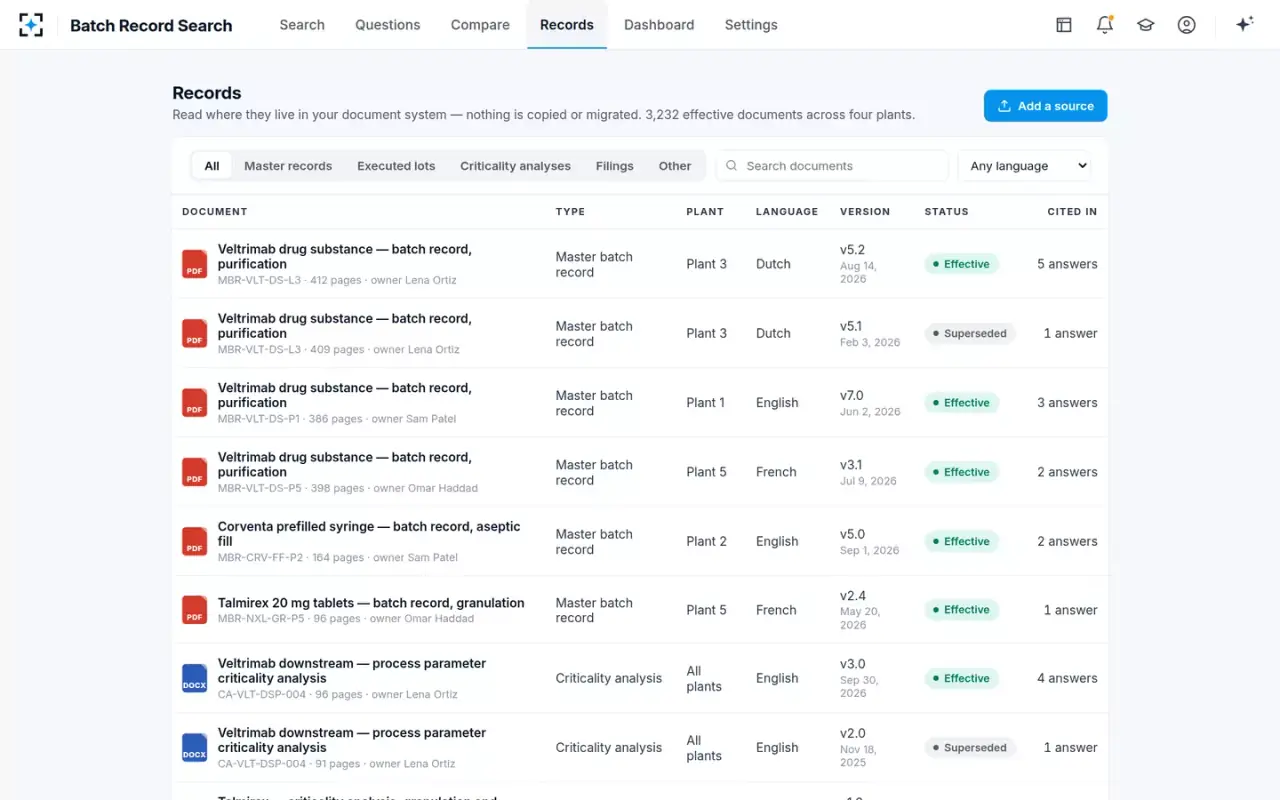The height and width of the screenshot is (800, 1280).
Task: Open Talmirex 20 mg tablets record title
Action: (x=371, y=603)
